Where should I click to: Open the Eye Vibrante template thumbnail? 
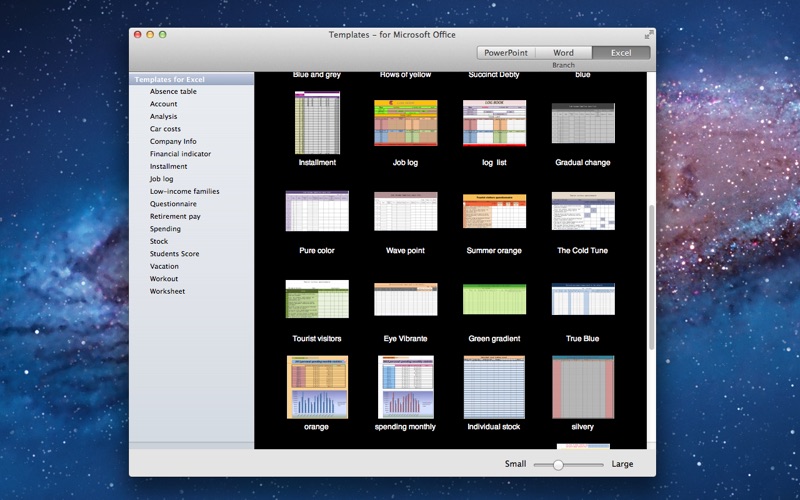coord(406,299)
